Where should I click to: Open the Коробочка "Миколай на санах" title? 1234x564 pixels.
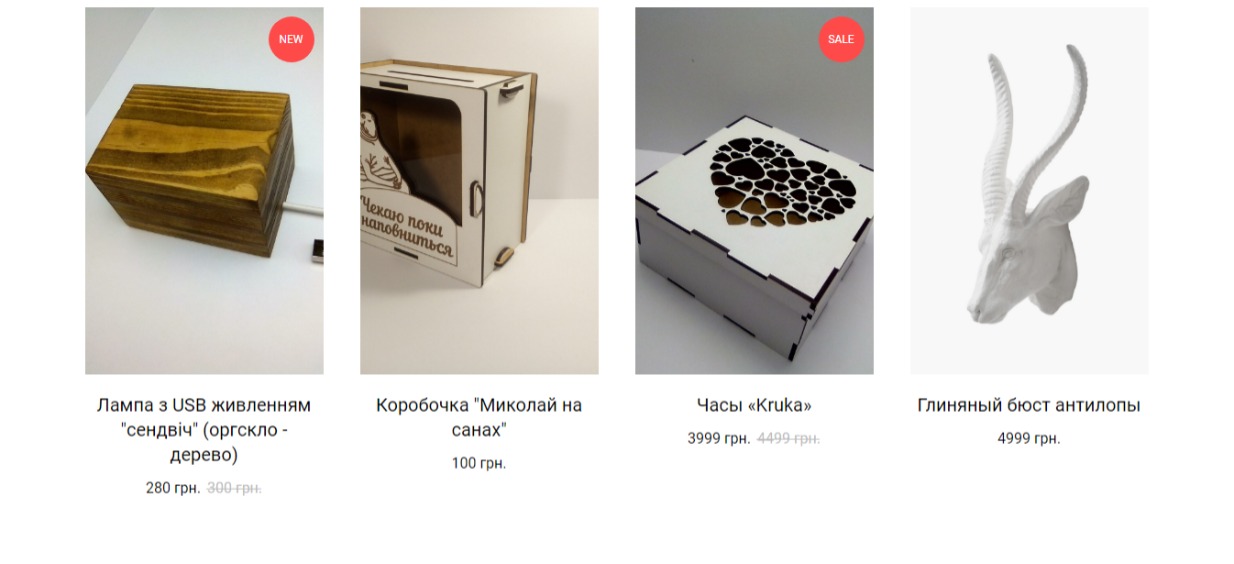(x=479, y=418)
